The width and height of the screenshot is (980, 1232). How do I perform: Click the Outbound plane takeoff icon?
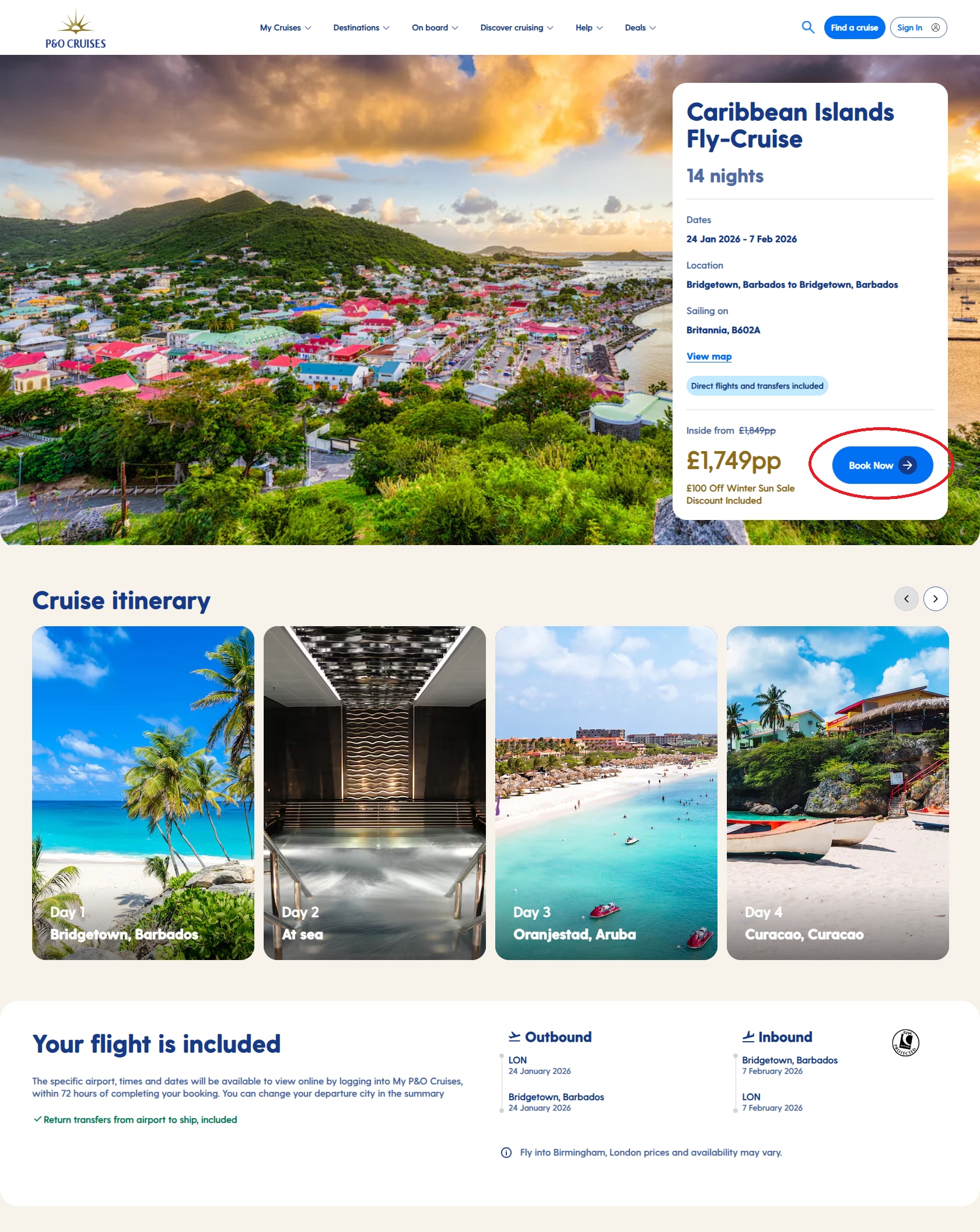(x=514, y=1036)
